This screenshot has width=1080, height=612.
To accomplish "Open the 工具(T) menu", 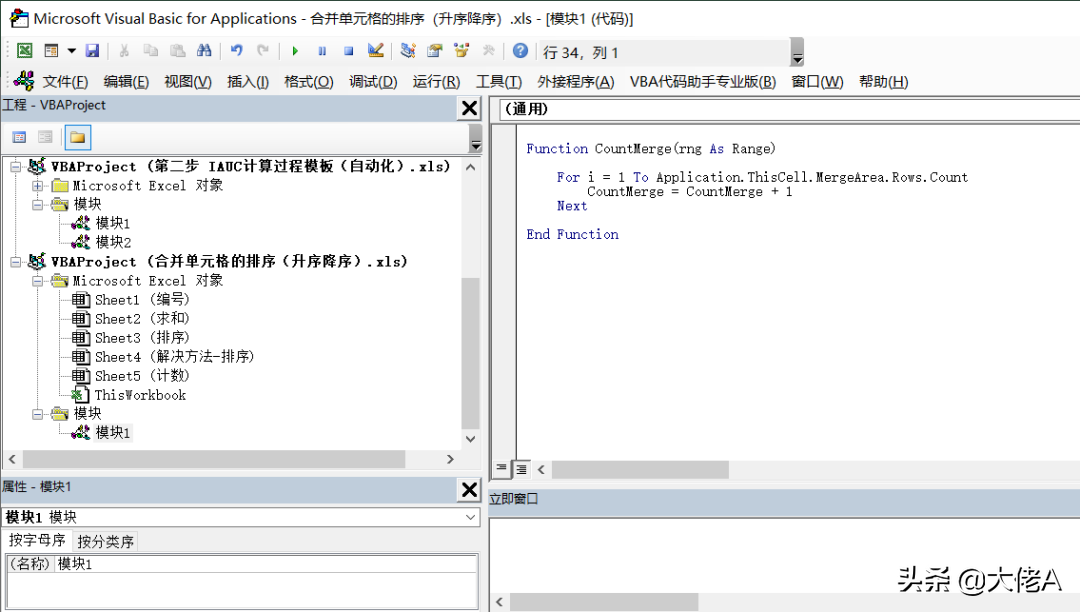I will coord(499,81).
